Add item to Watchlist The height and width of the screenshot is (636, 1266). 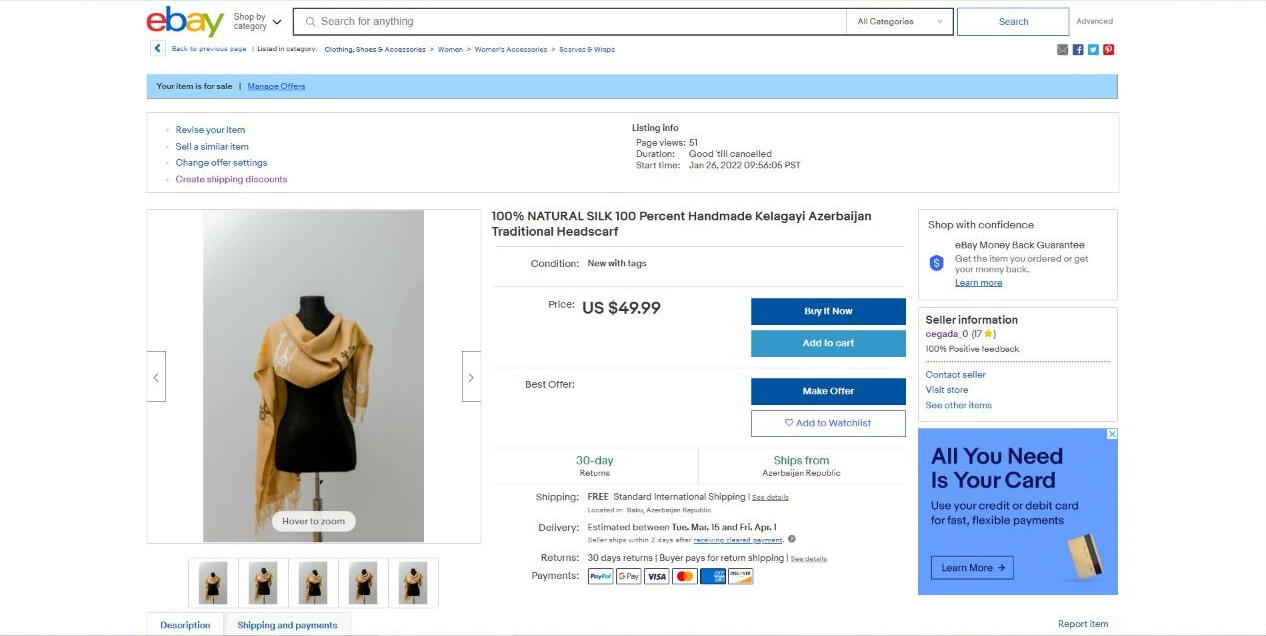coord(828,423)
